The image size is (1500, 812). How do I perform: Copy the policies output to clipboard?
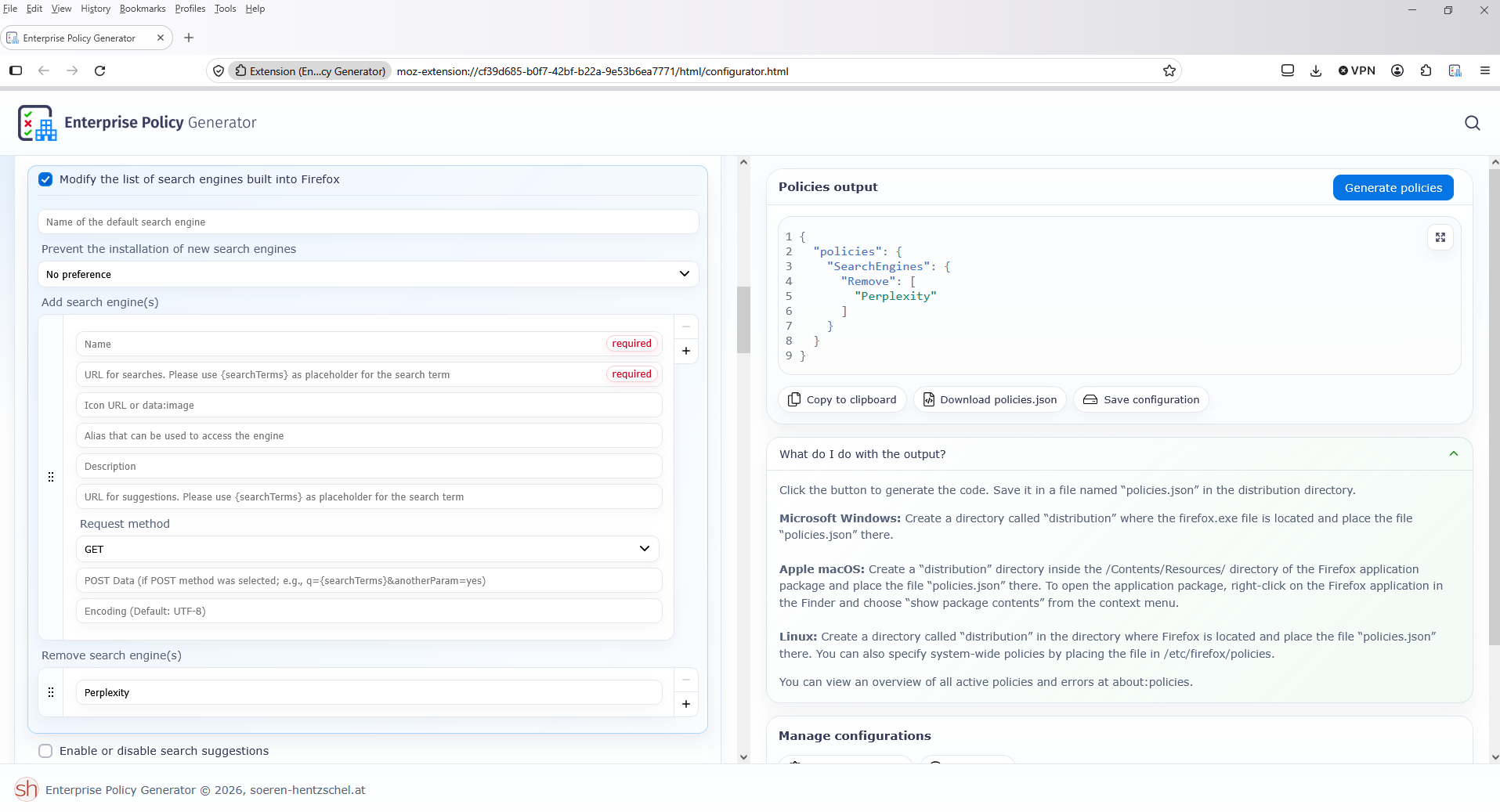click(x=842, y=399)
